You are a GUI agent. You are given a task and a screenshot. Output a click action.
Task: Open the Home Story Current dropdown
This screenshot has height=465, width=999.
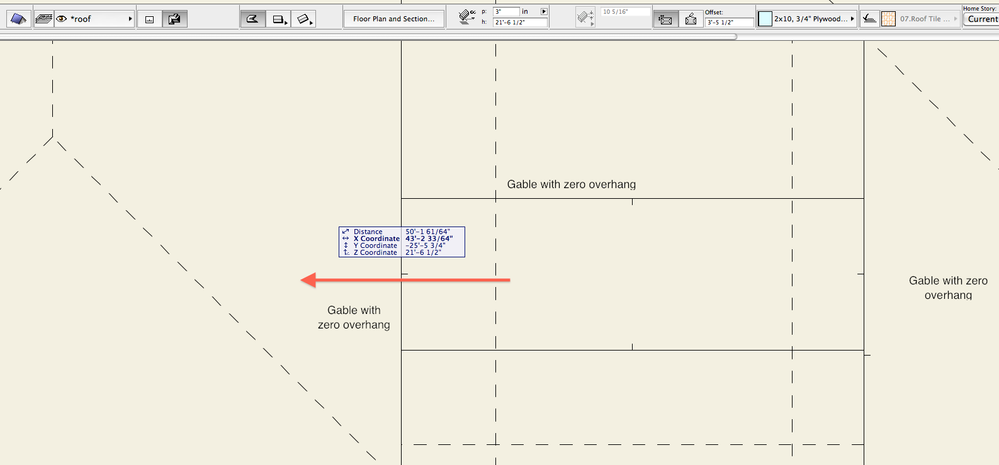click(981, 19)
